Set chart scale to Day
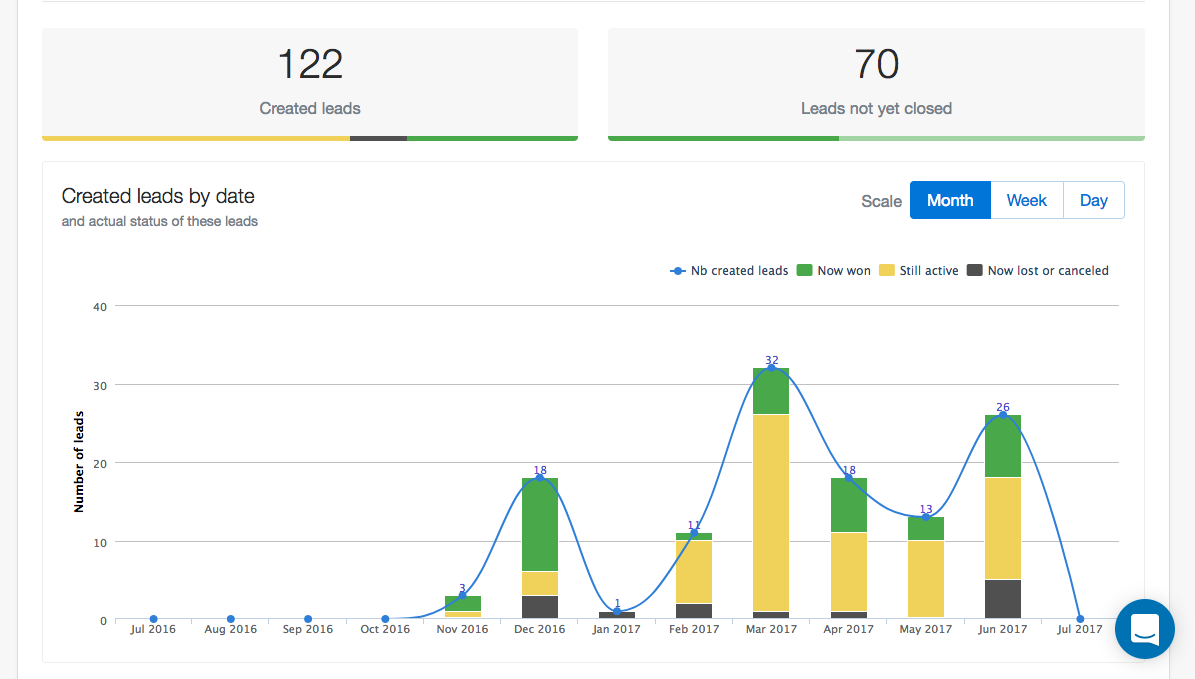The height and width of the screenshot is (679, 1195). point(1093,200)
